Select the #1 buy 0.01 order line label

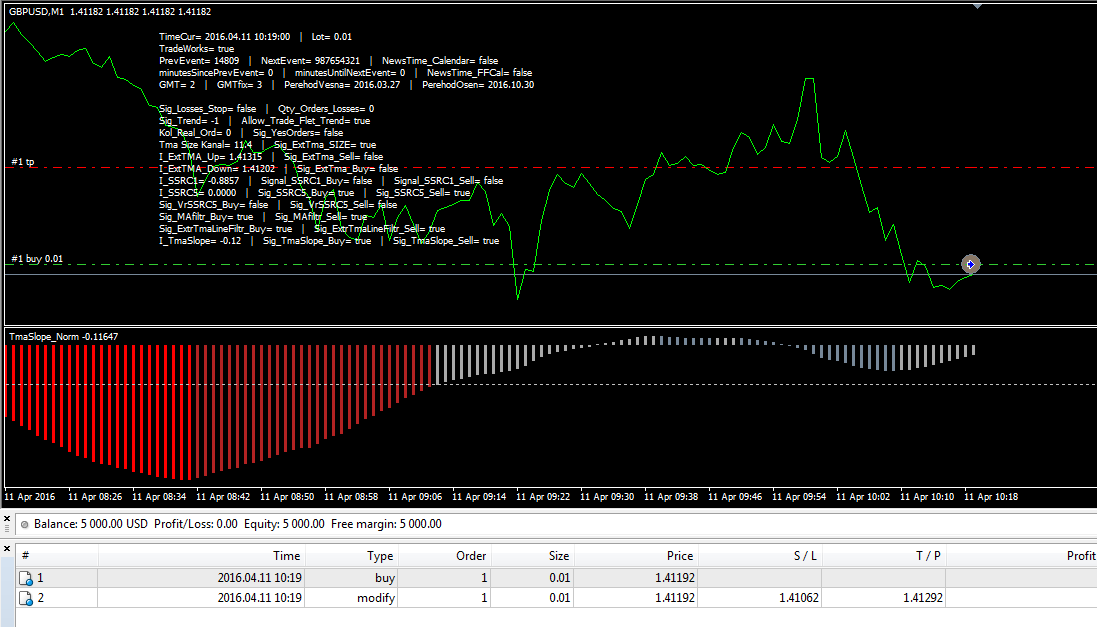pyautogui.click(x=37, y=259)
